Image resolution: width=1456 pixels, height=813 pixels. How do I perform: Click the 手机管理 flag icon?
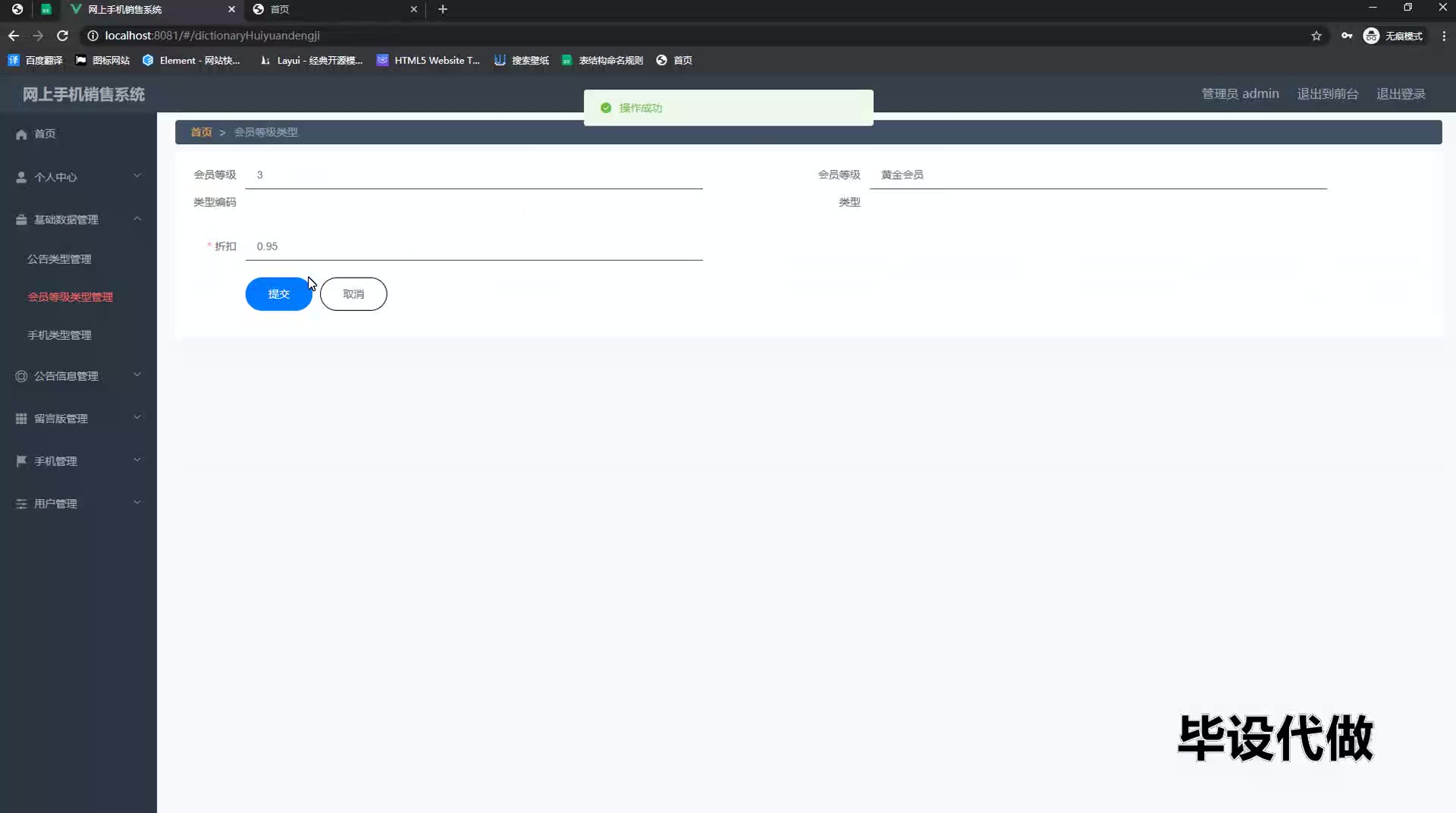pos(21,461)
